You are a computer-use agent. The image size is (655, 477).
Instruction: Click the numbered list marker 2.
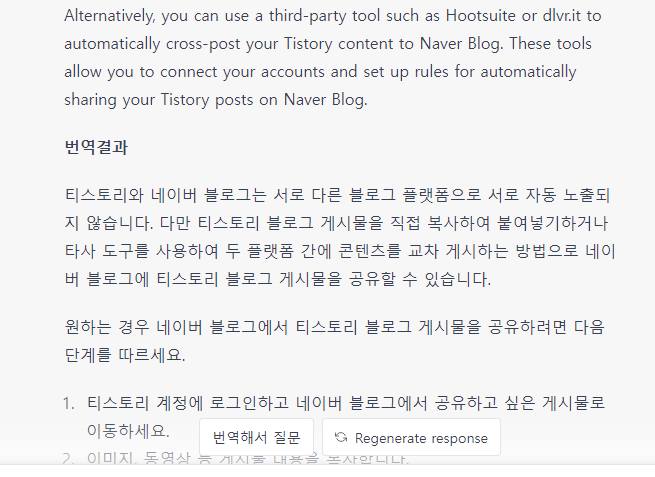[69, 459]
